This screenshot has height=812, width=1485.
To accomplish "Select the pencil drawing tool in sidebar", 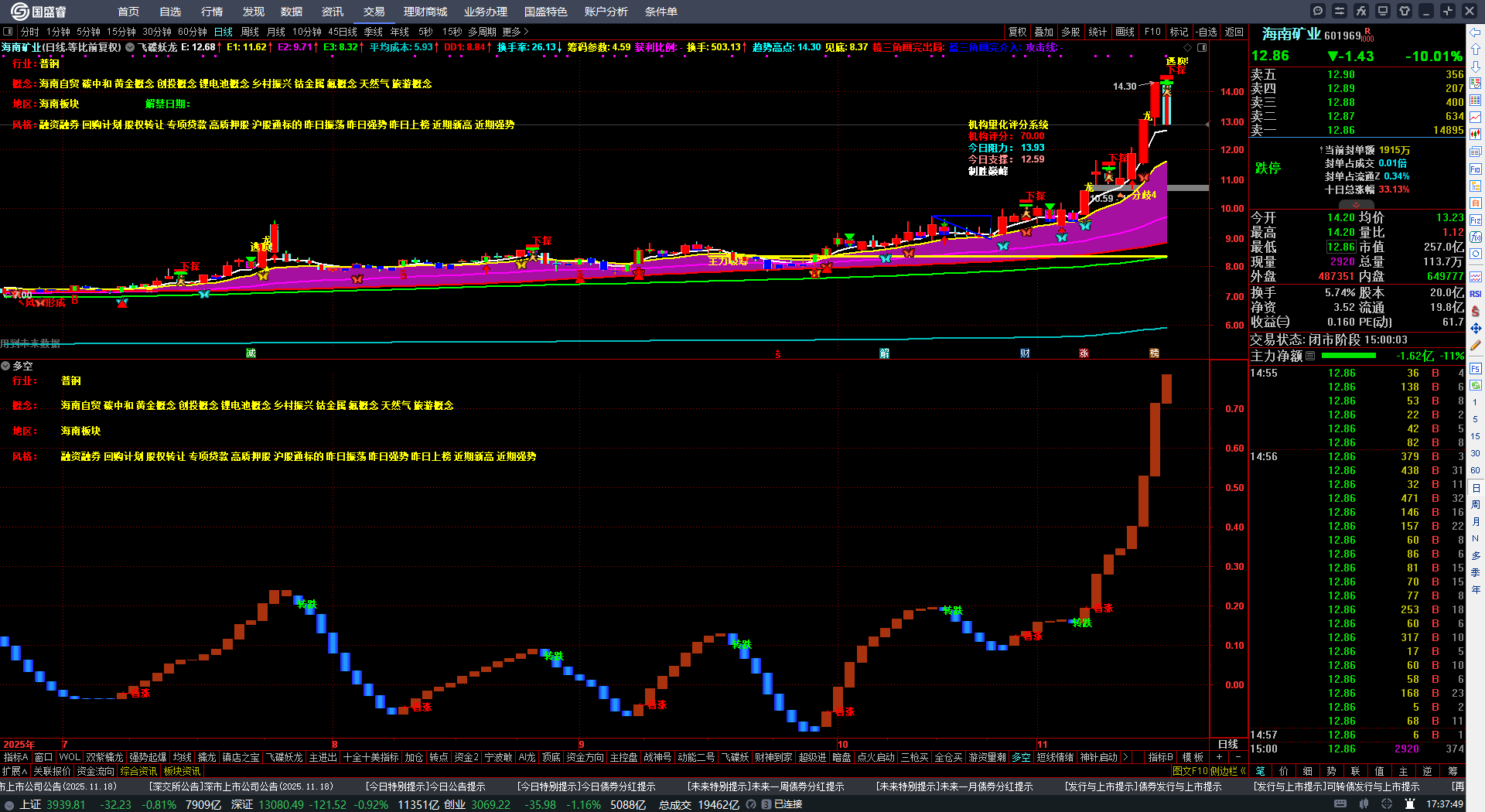I will [x=1476, y=346].
